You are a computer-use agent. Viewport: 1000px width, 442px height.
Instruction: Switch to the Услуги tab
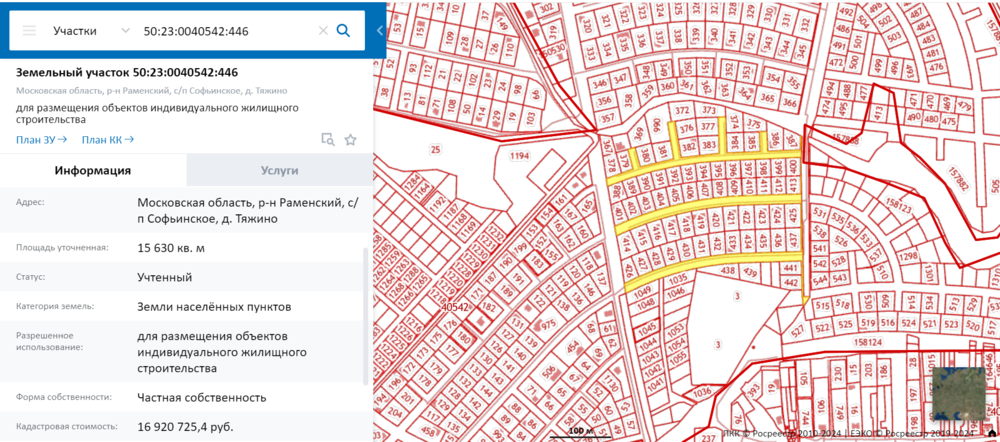(279, 171)
